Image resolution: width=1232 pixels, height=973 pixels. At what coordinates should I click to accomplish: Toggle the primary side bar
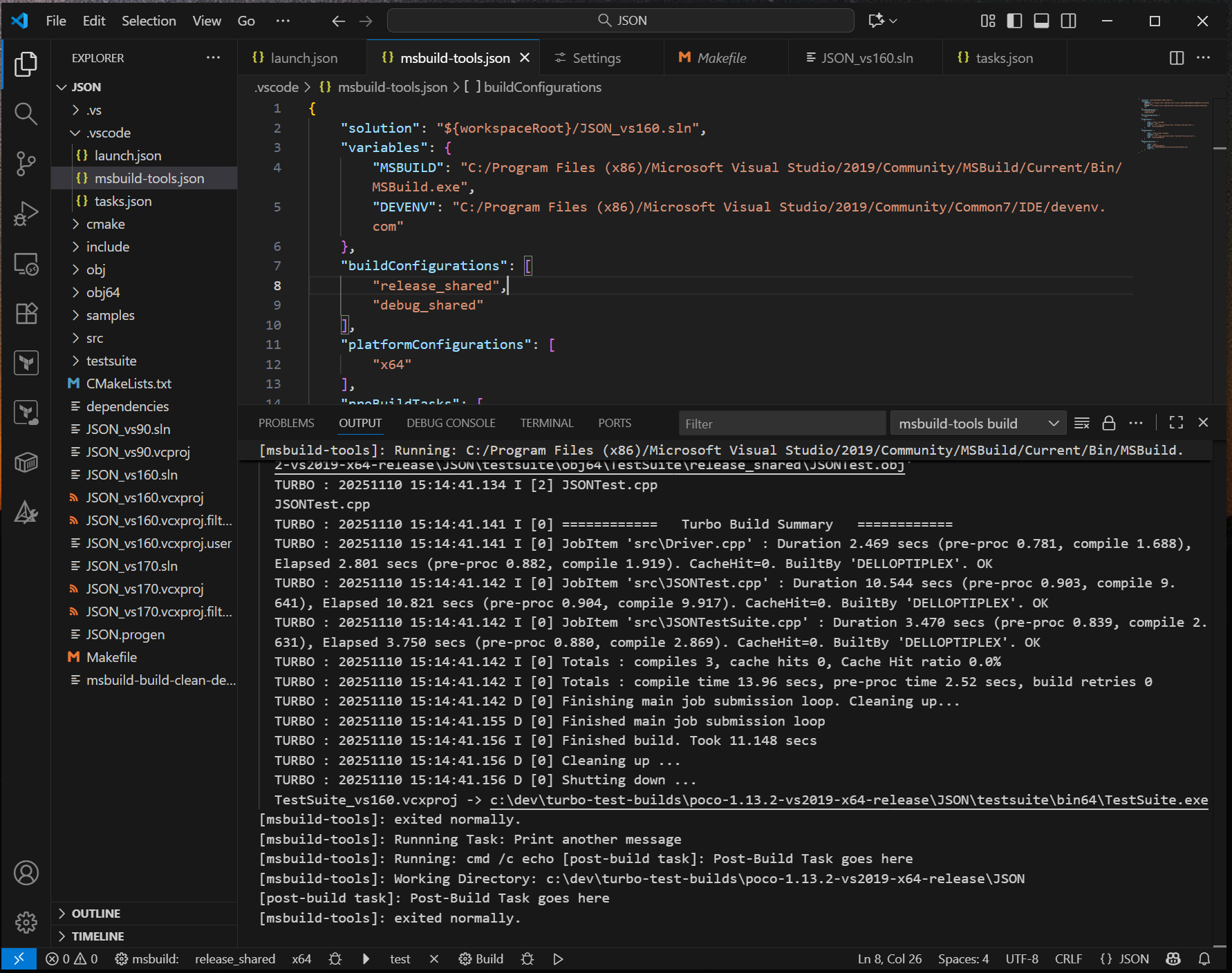pyautogui.click(x=1014, y=21)
